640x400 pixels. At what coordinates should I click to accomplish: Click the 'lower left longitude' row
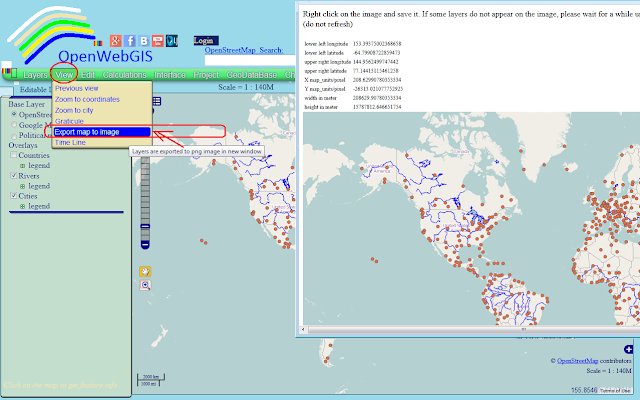[x=353, y=43]
